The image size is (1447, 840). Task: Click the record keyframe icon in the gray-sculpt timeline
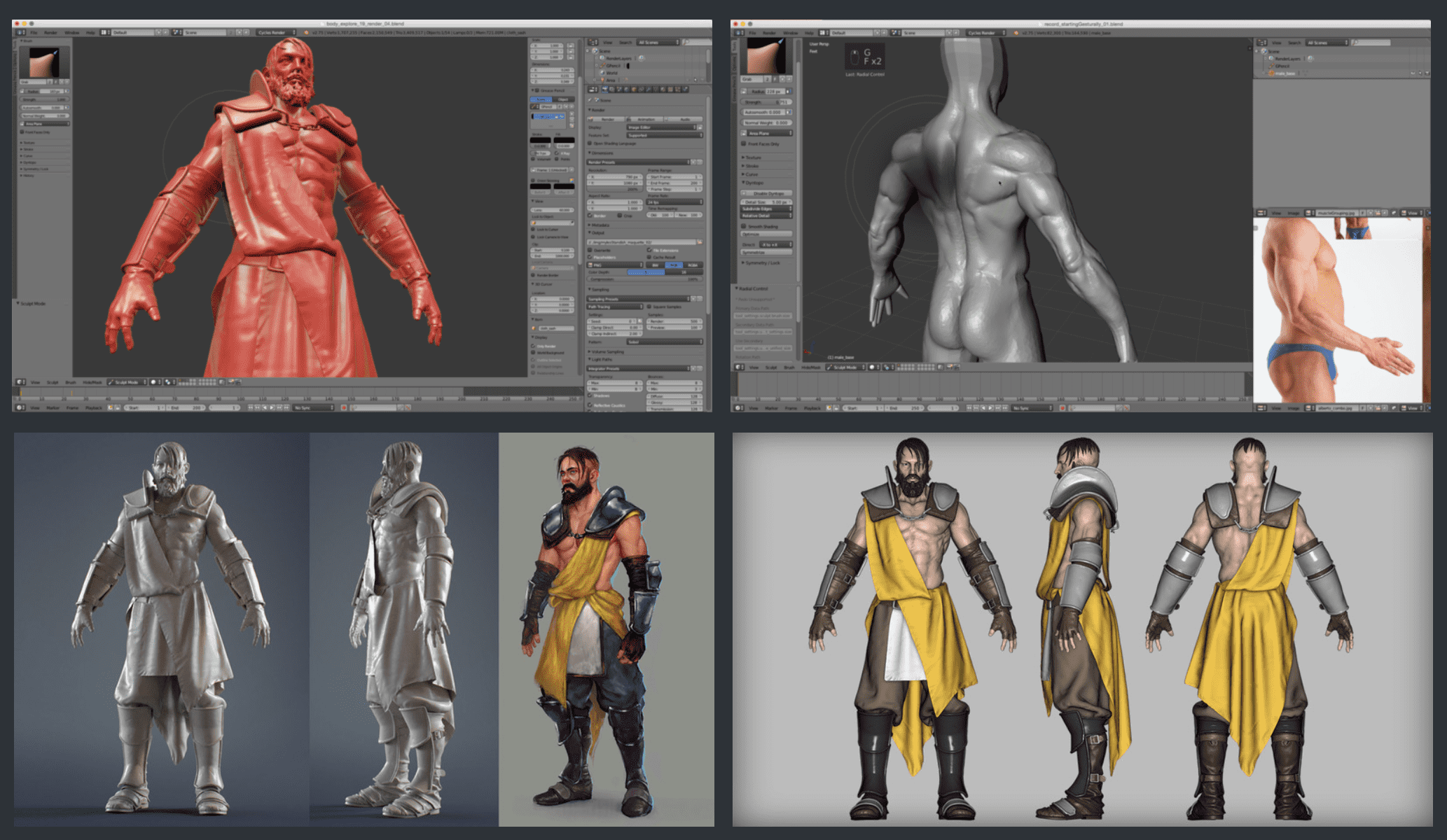click(1062, 407)
